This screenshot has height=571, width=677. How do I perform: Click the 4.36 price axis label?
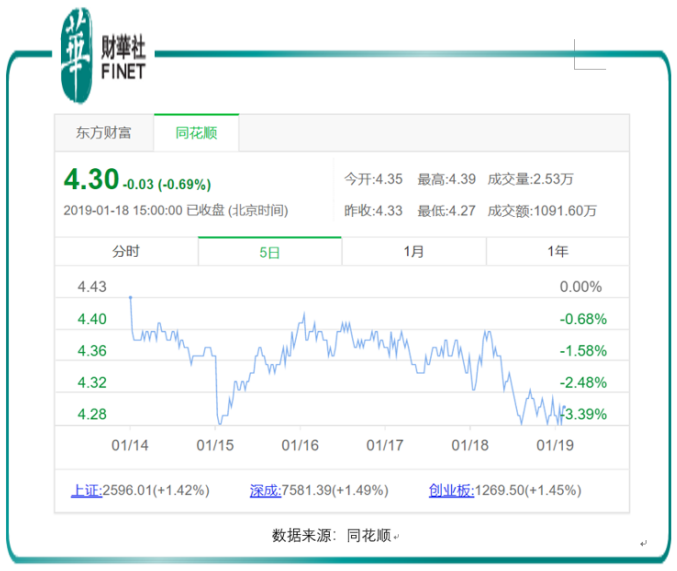coord(92,351)
